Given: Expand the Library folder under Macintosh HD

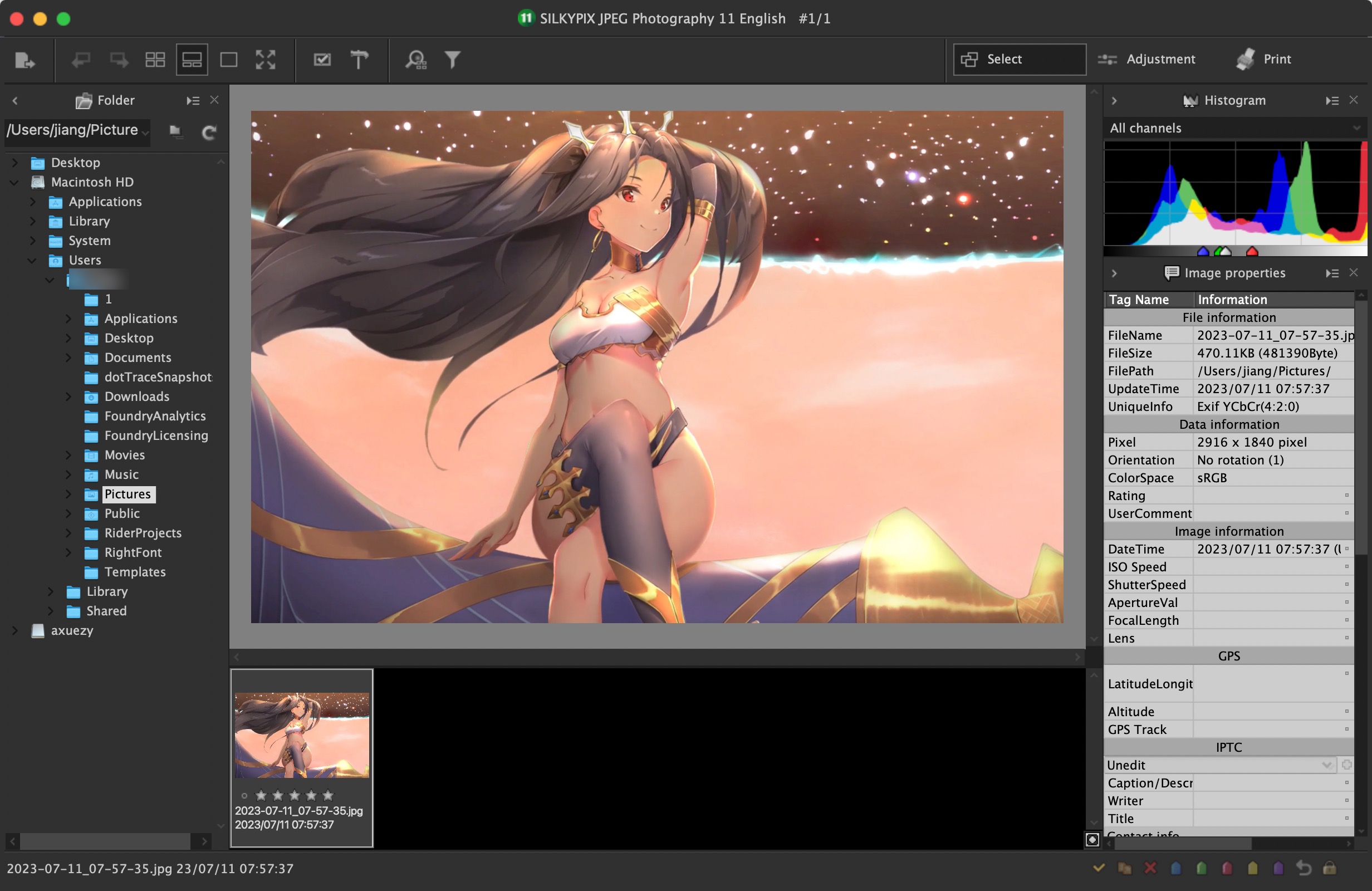Looking at the screenshot, I should click(31, 221).
